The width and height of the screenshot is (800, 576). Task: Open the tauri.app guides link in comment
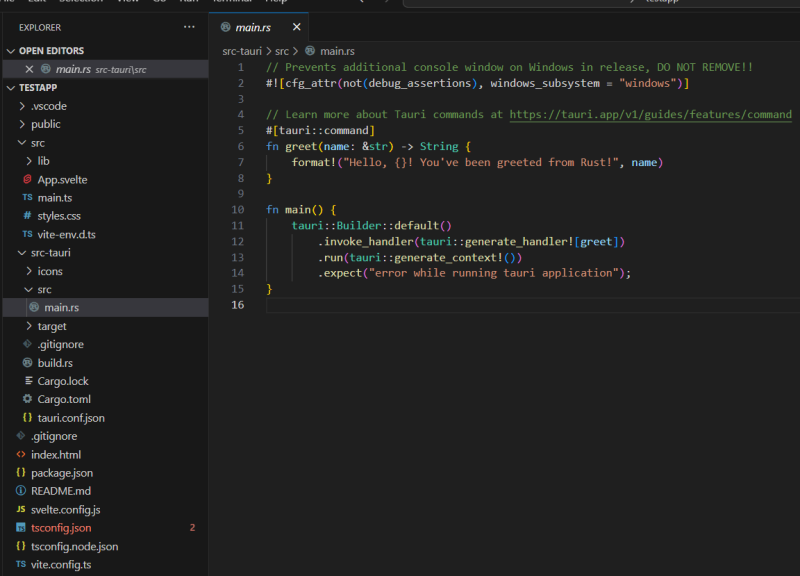pyautogui.click(x=650, y=114)
